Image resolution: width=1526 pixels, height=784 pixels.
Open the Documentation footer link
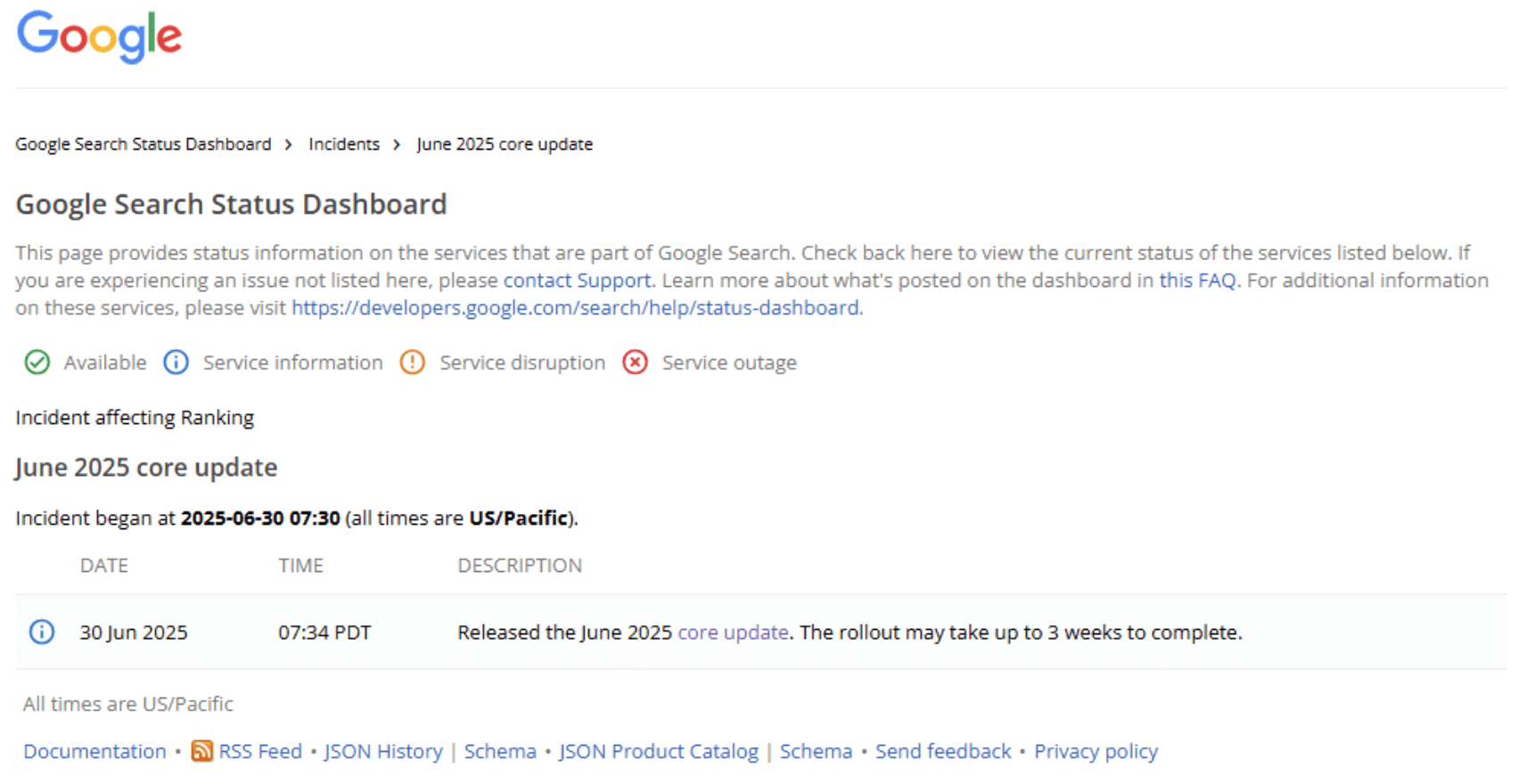click(x=94, y=752)
